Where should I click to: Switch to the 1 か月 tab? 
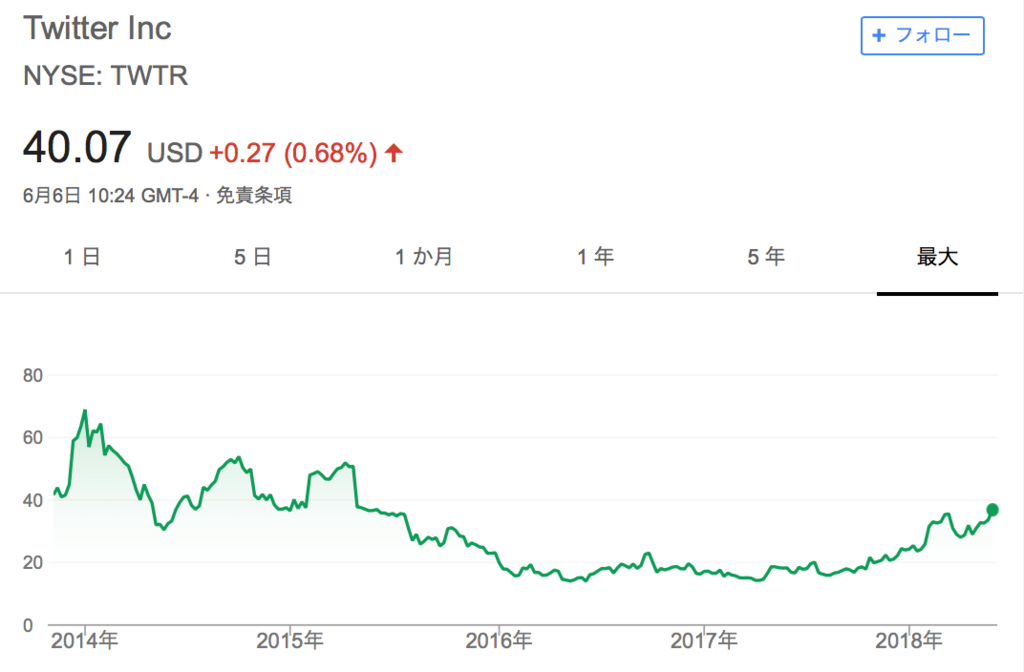(424, 257)
